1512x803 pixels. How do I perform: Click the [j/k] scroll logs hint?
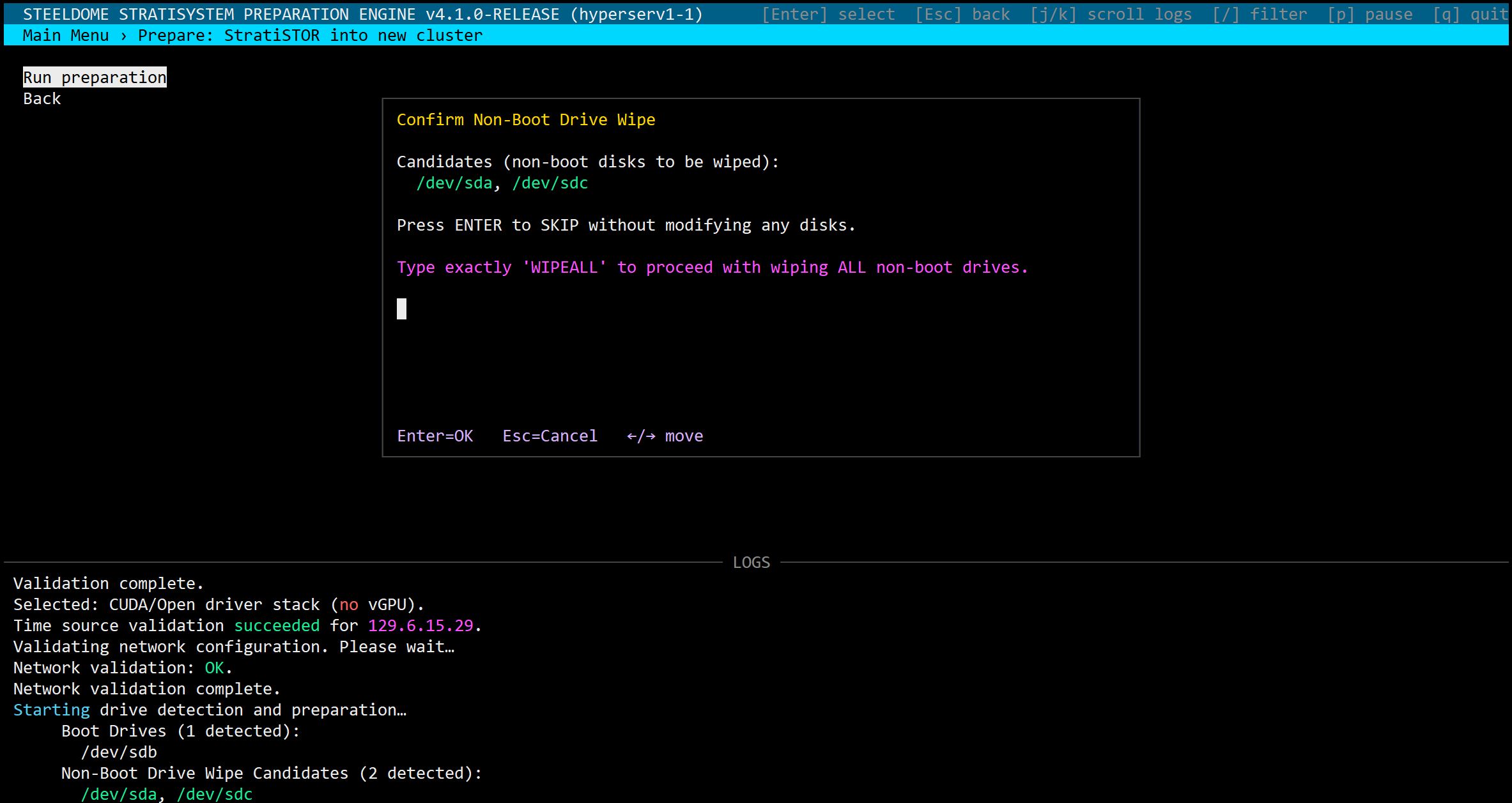pos(1111,14)
